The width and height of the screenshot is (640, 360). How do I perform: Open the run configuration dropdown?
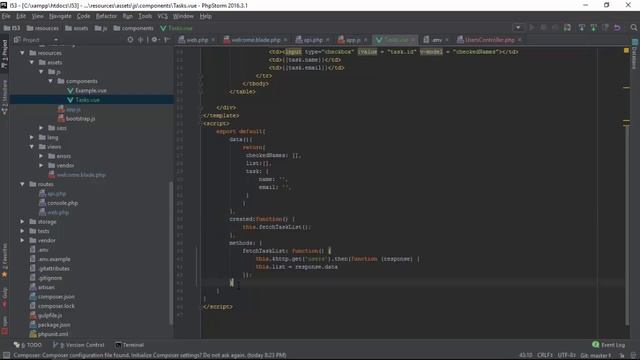pyautogui.click(x=518, y=28)
